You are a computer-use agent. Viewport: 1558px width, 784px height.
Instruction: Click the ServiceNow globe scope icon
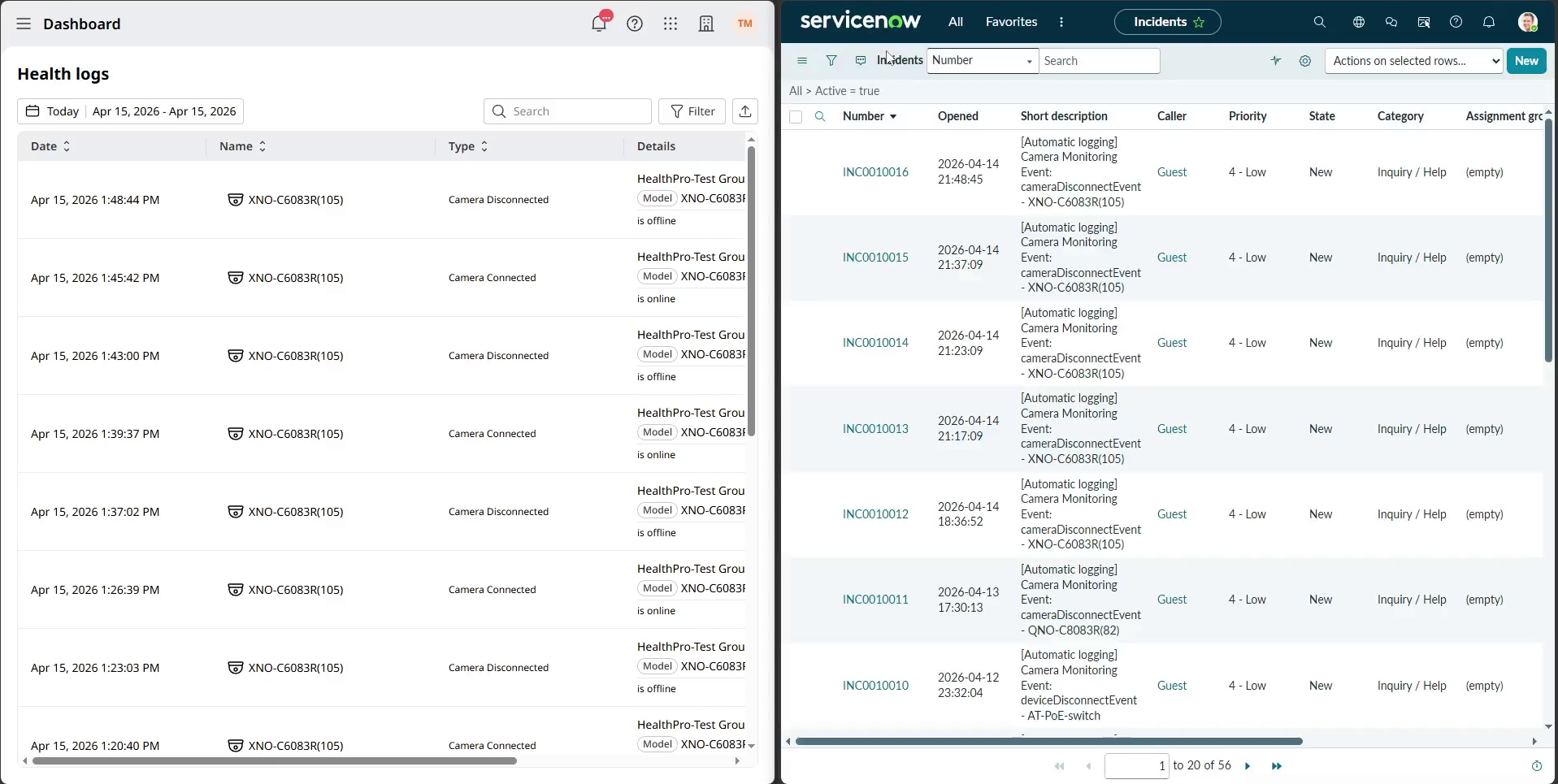pos(1359,22)
